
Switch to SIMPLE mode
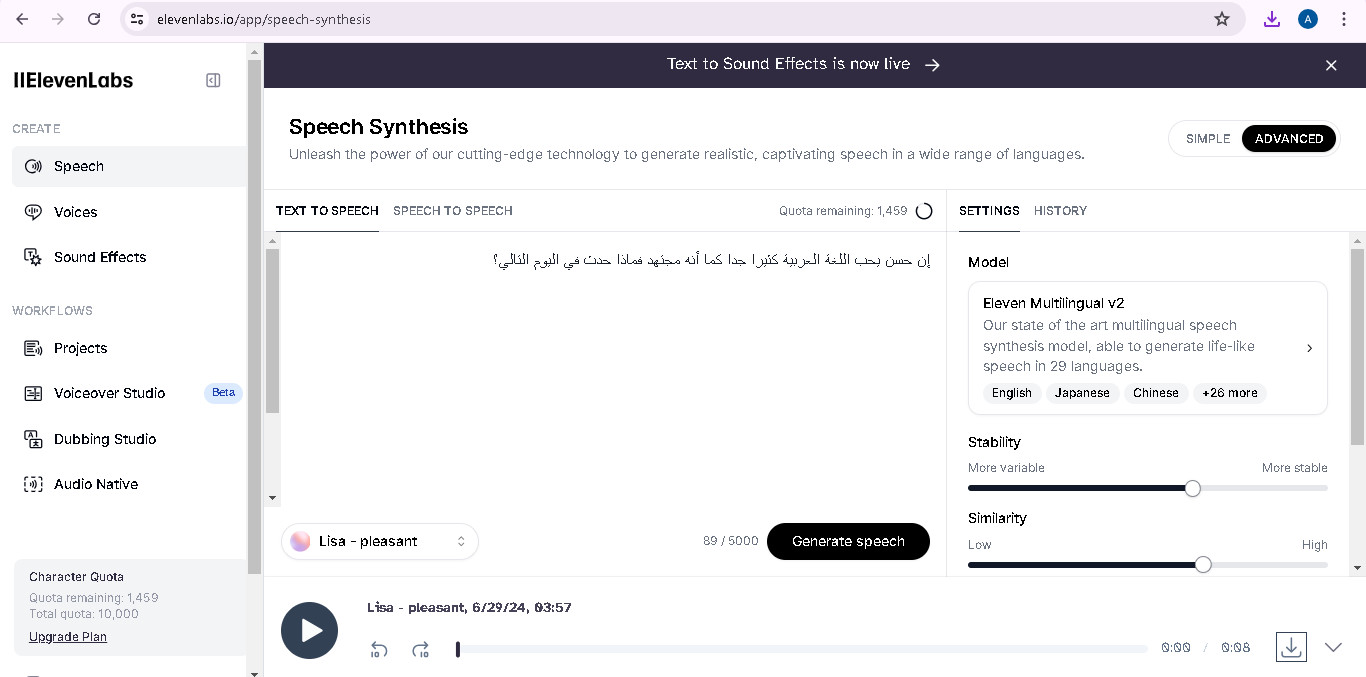point(1208,139)
